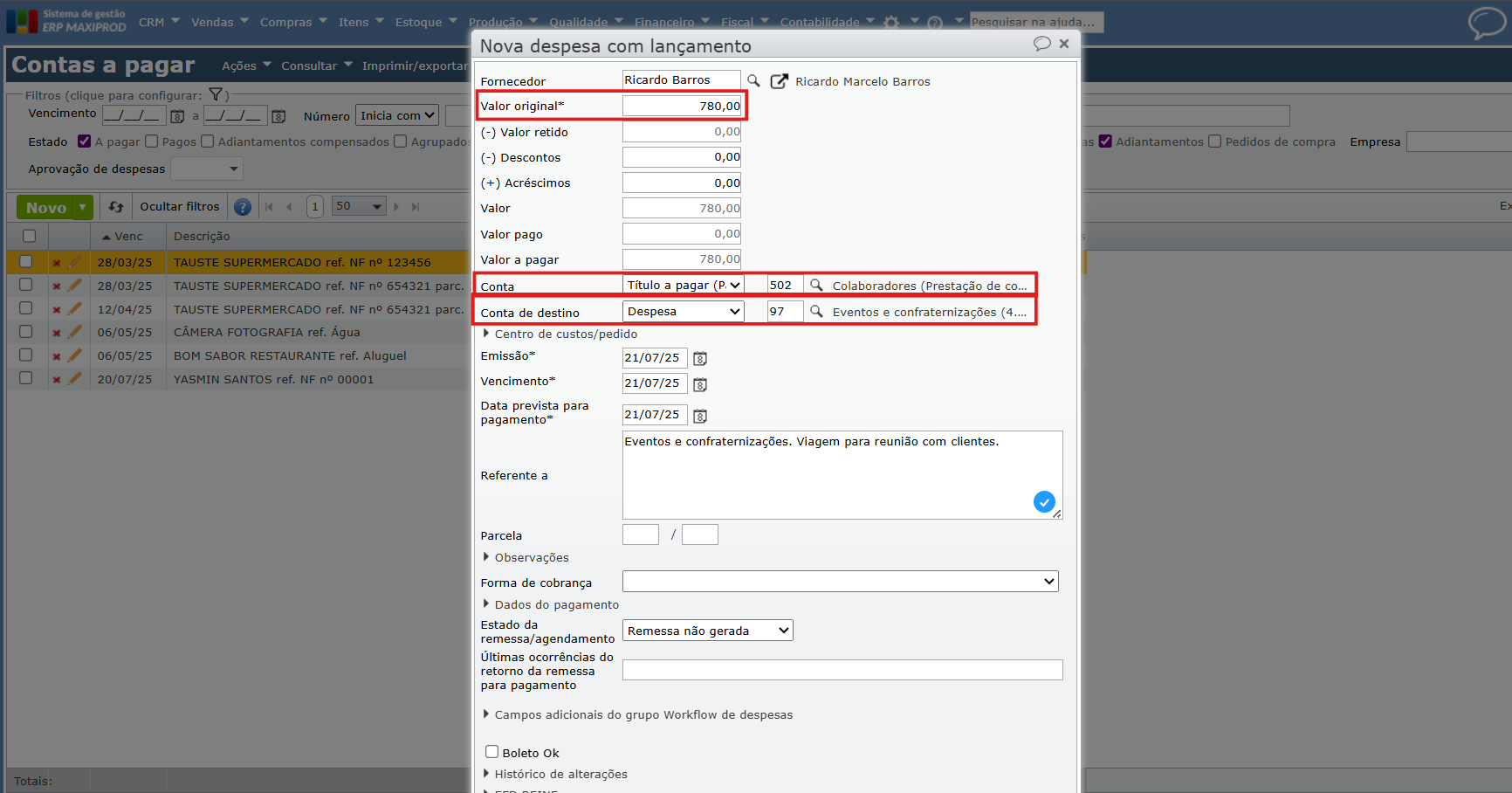Open calendar for Vencimento filter end date
Viewport: 1512px width, 793px height.
tap(278, 116)
